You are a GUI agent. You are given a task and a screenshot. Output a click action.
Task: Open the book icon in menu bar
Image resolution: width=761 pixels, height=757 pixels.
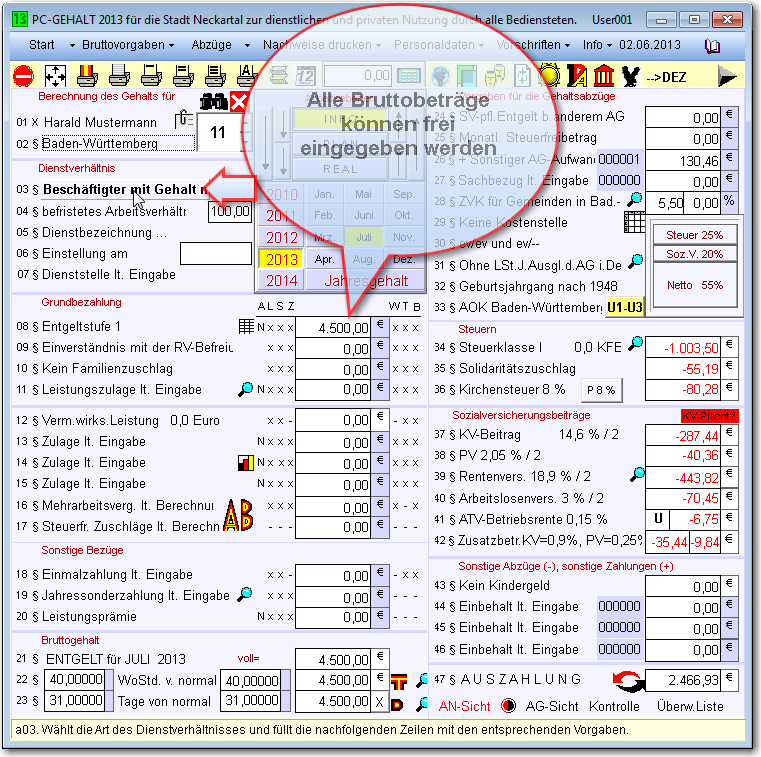pos(712,46)
